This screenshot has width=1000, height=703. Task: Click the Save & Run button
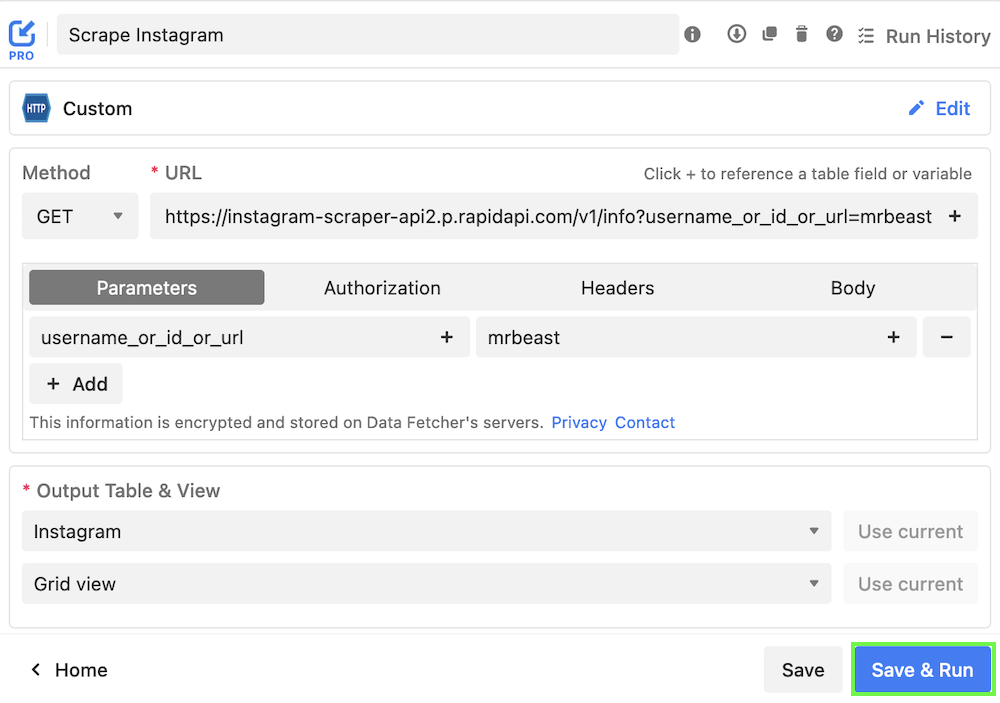click(x=922, y=669)
